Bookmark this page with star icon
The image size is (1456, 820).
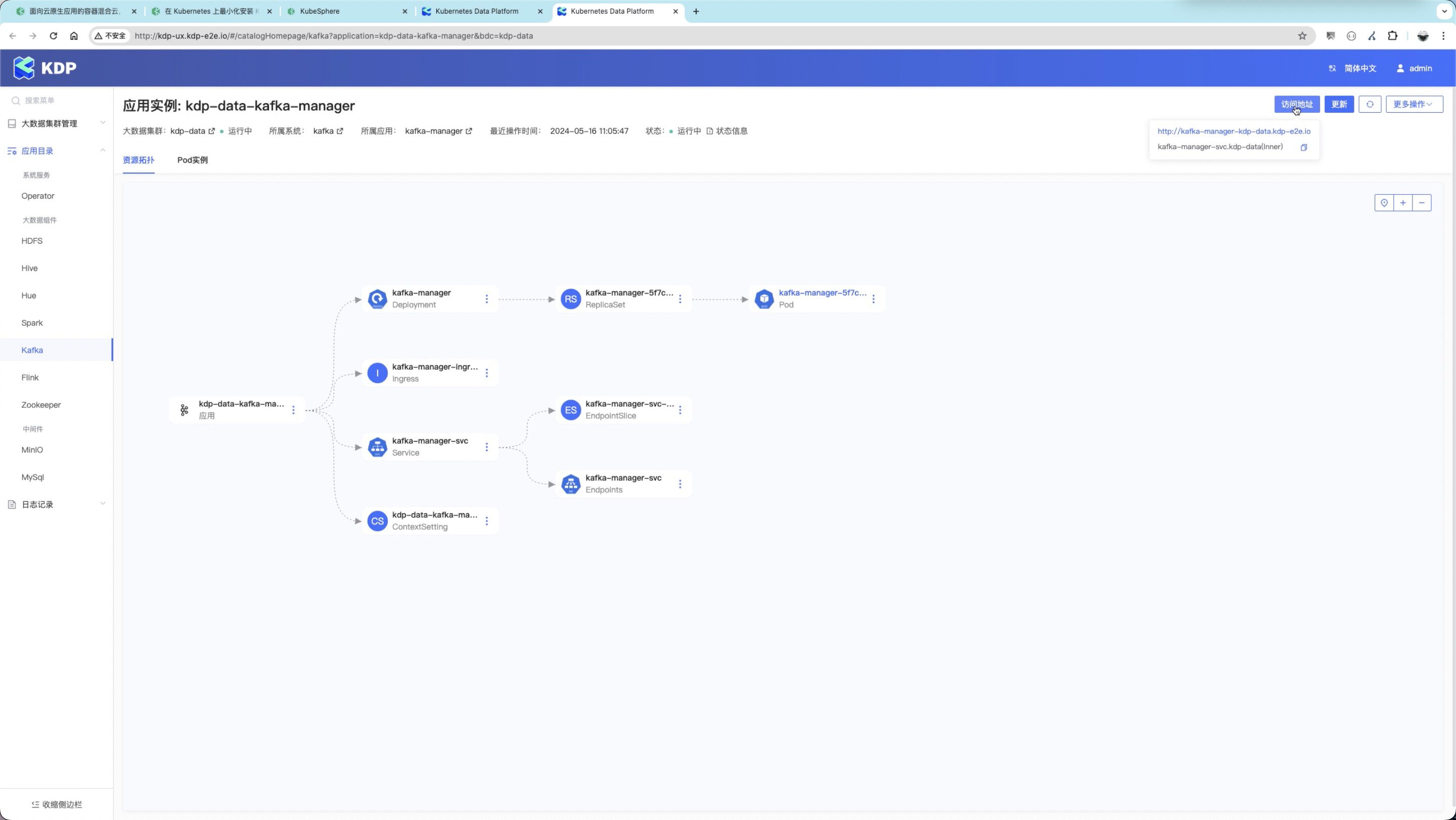[x=1302, y=36]
